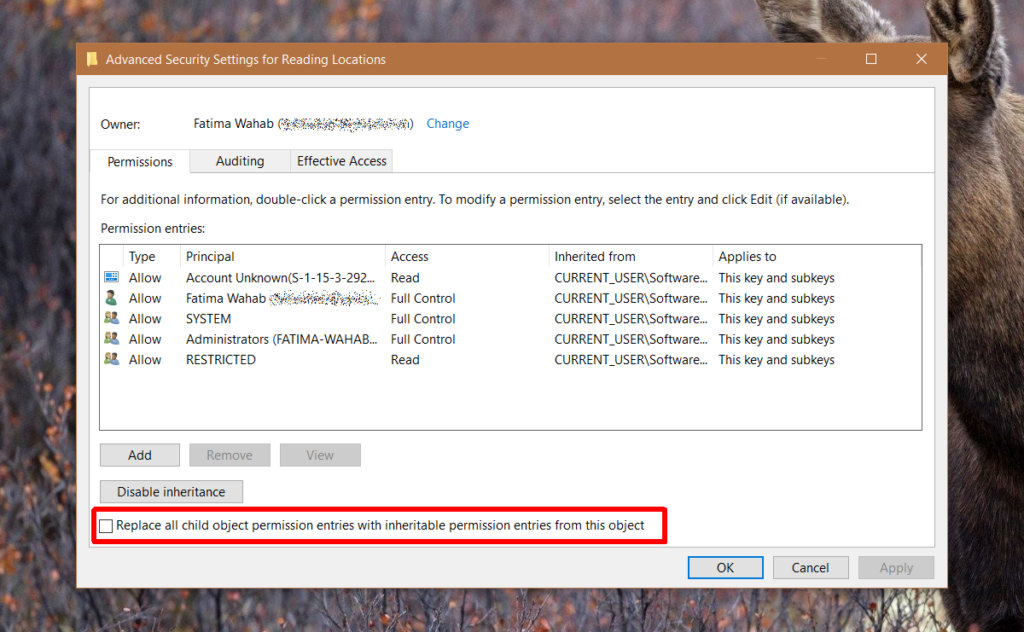The height and width of the screenshot is (632, 1024).
Task: Click the Fatima Wahab user icon
Action: coord(111,298)
